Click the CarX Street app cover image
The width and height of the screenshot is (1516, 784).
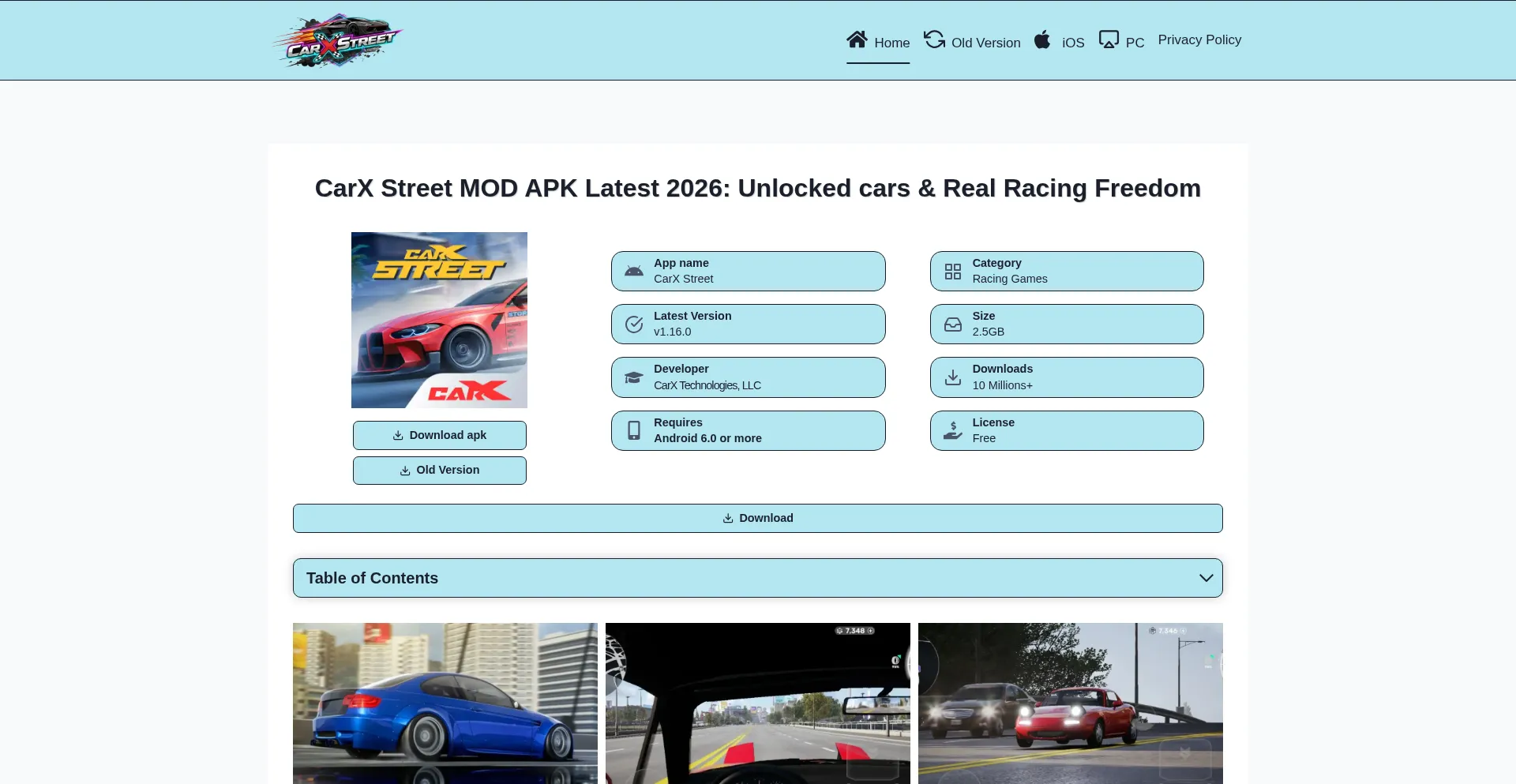tap(439, 320)
